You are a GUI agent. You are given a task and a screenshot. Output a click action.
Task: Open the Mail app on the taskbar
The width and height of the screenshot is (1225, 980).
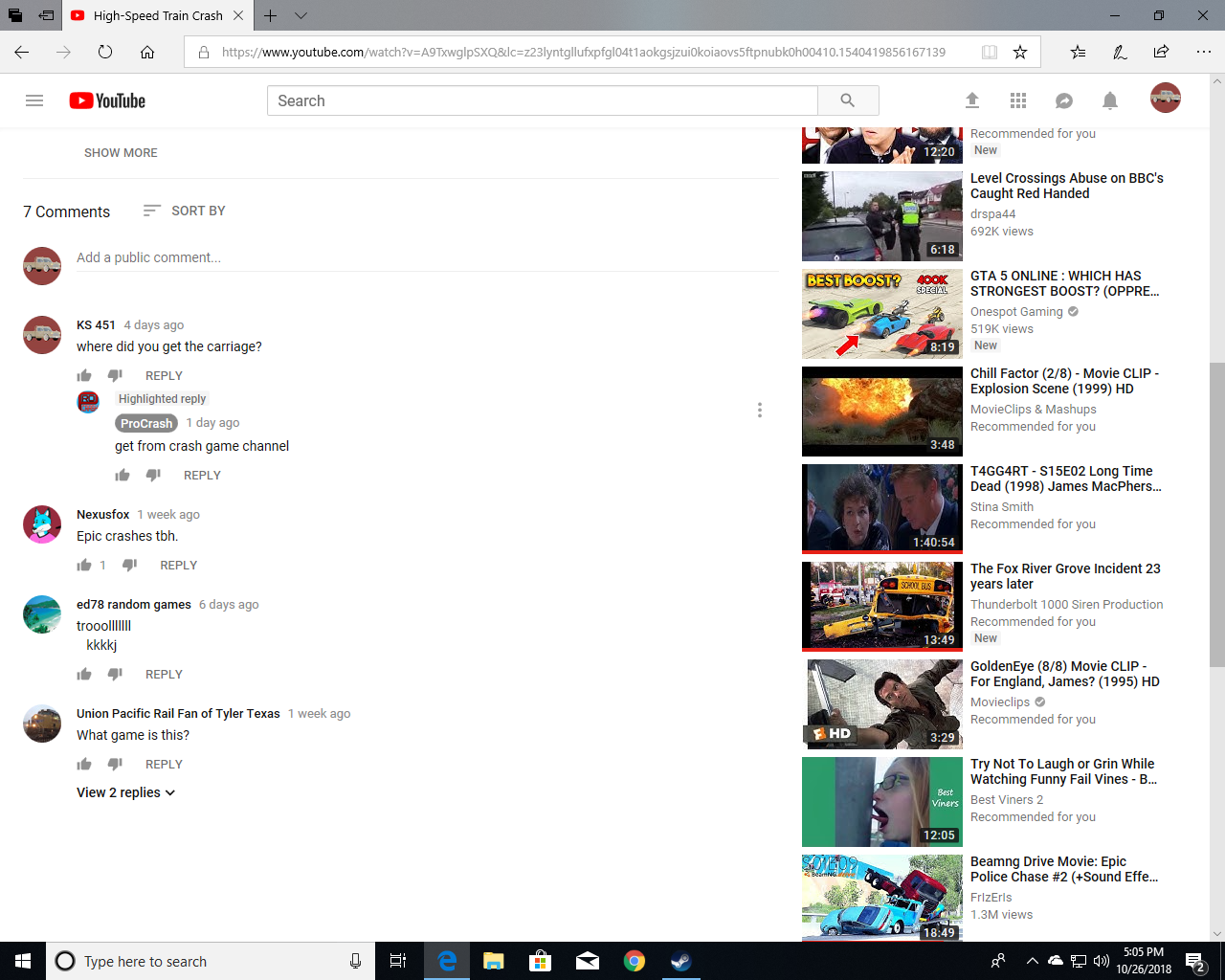588,961
